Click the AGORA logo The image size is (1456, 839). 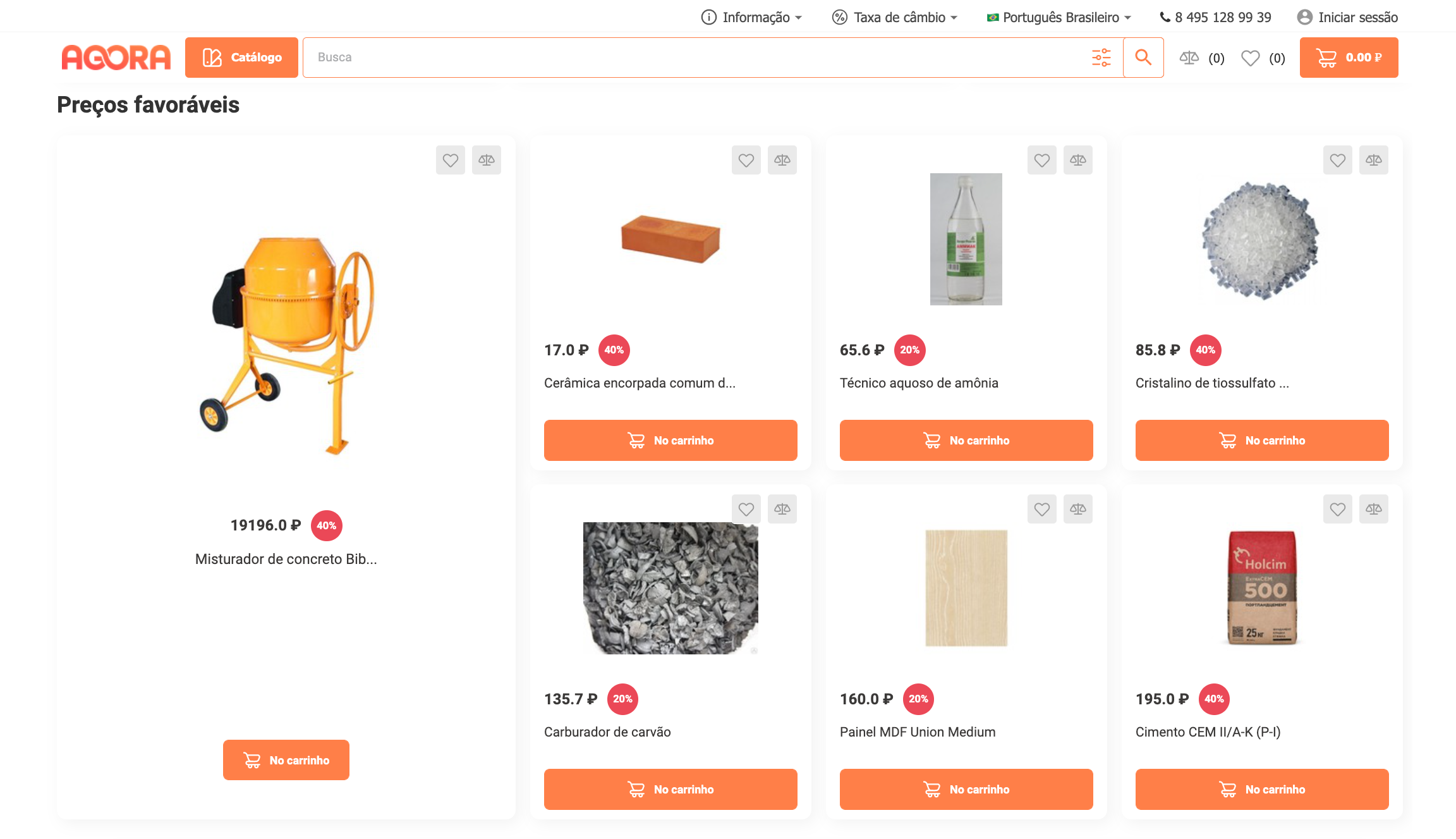coord(116,58)
